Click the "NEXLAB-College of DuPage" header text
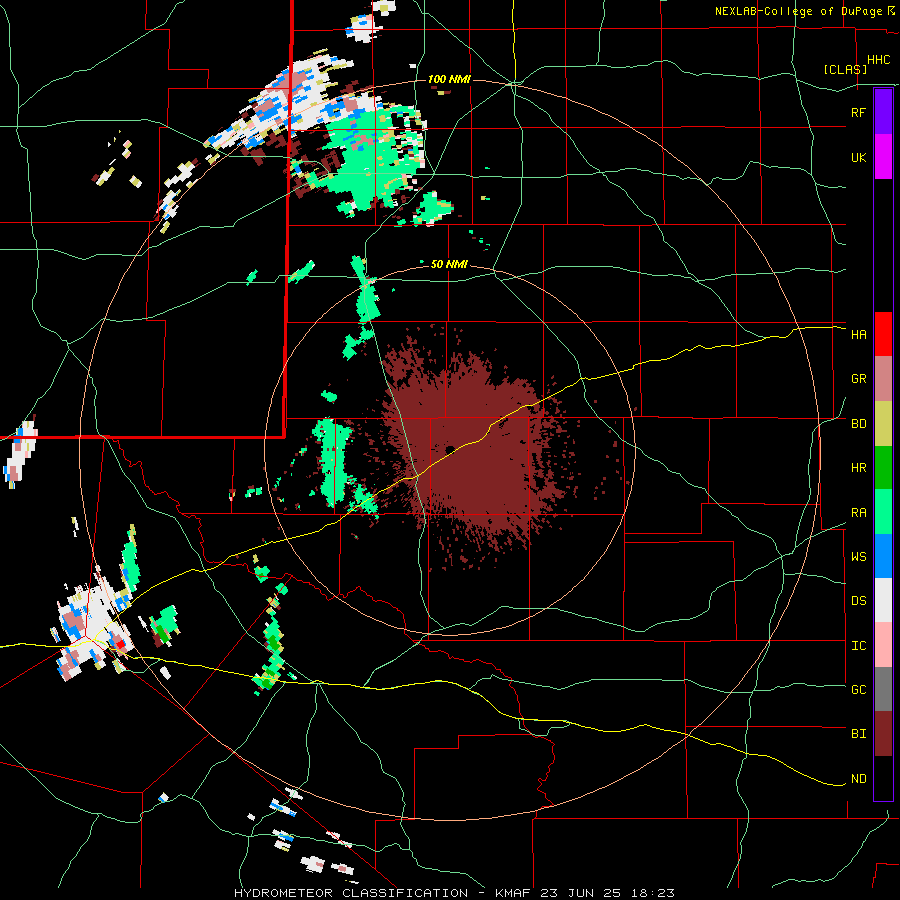Screen dimensions: 900x900 (798, 11)
